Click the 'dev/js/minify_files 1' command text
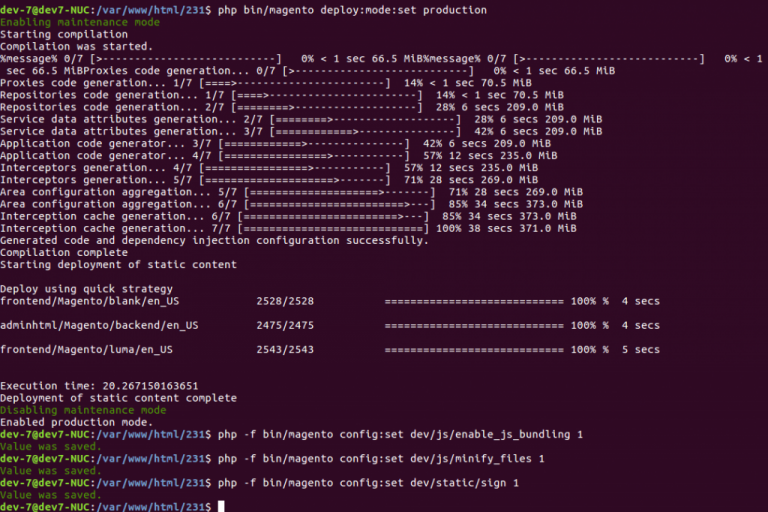 (x=477, y=459)
